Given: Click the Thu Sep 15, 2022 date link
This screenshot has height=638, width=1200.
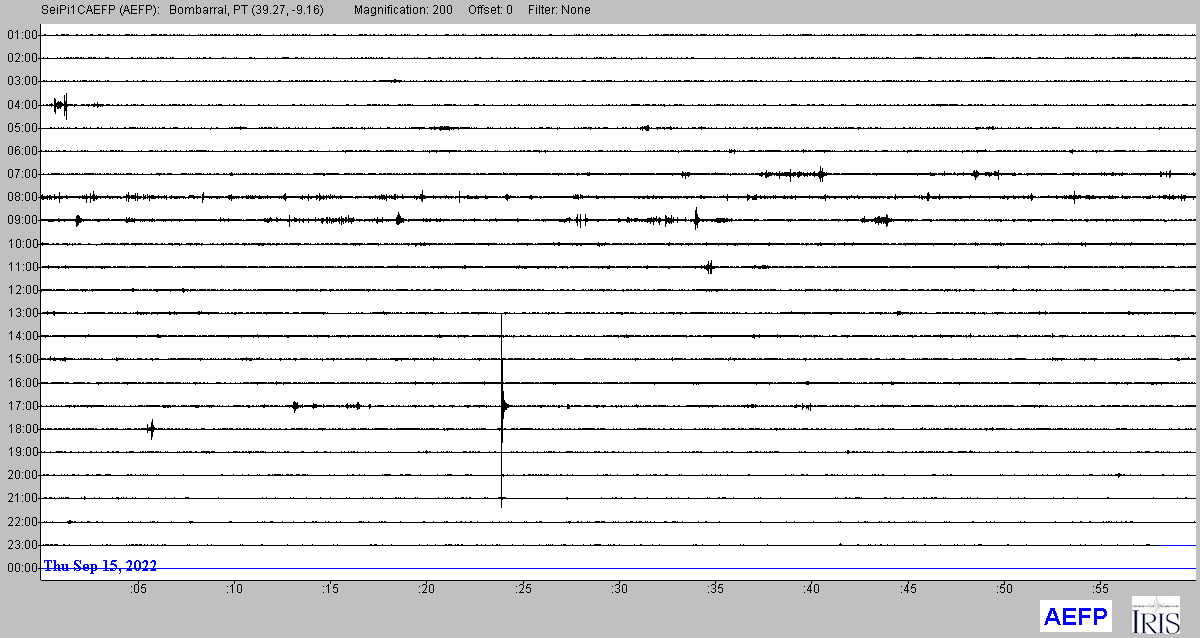Looking at the screenshot, I should pyautogui.click(x=97, y=564).
